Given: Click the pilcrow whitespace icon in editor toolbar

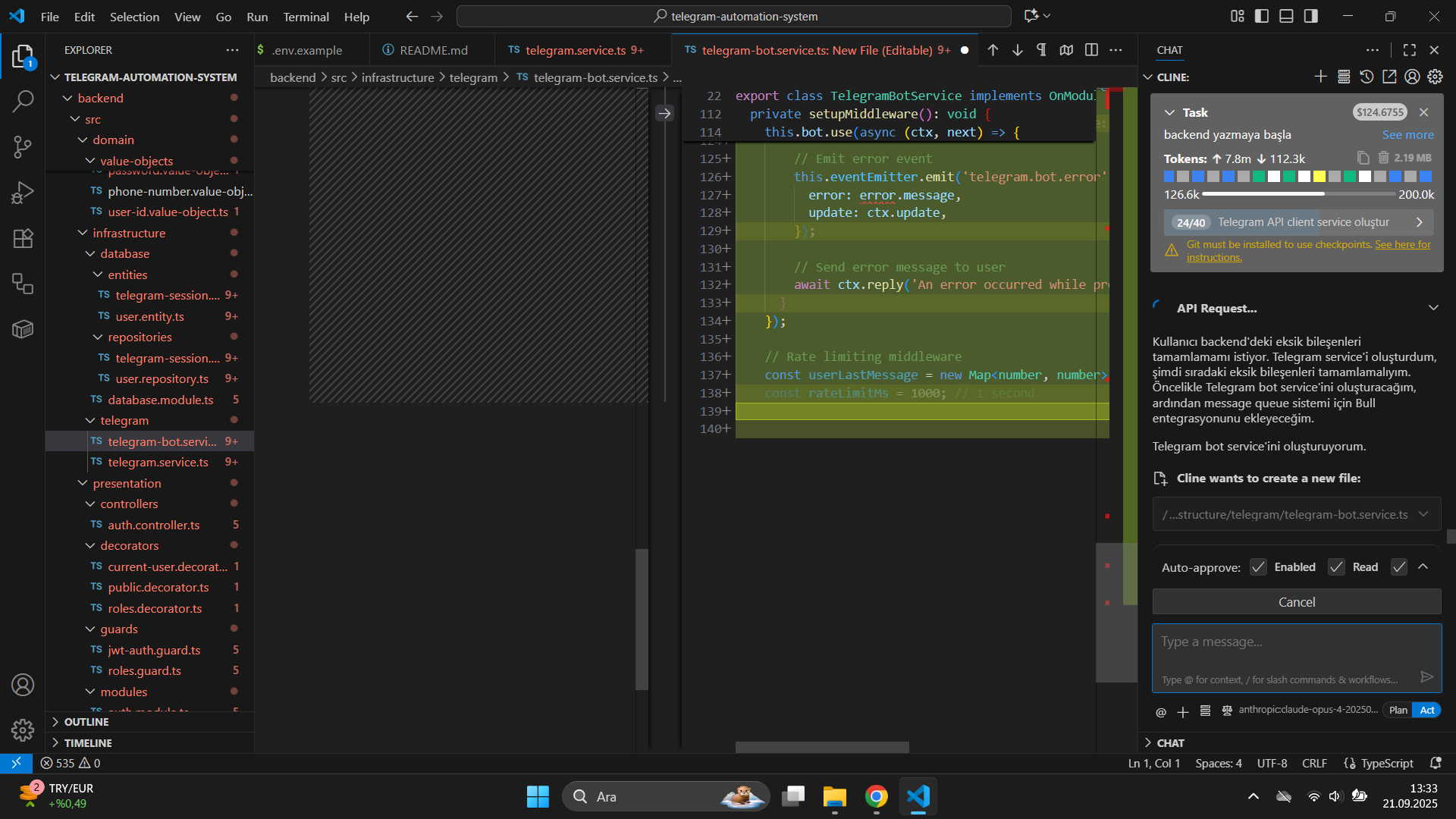Looking at the screenshot, I should (1042, 50).
